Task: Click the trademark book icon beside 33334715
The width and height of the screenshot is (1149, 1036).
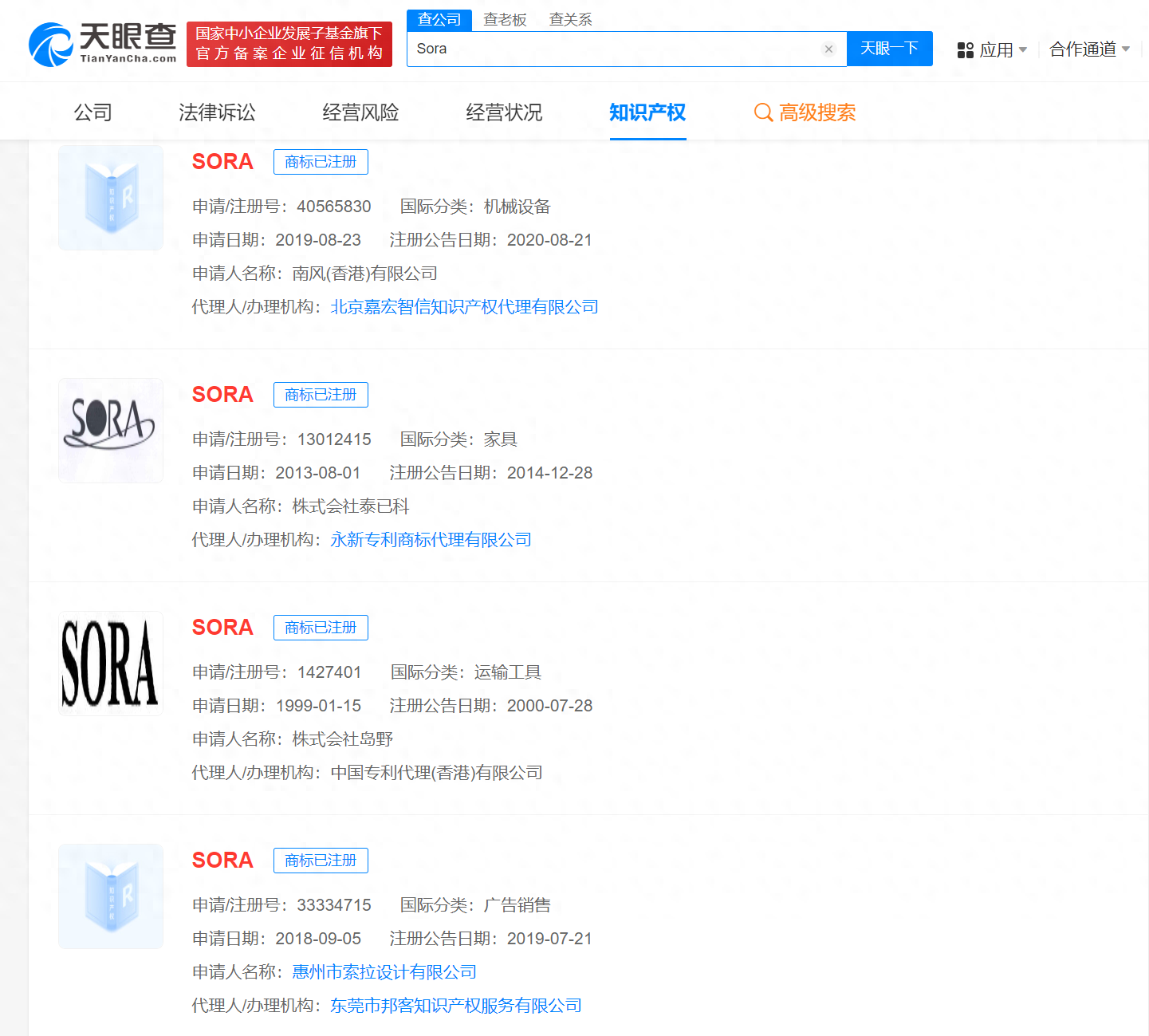Action: click(110, 896)
